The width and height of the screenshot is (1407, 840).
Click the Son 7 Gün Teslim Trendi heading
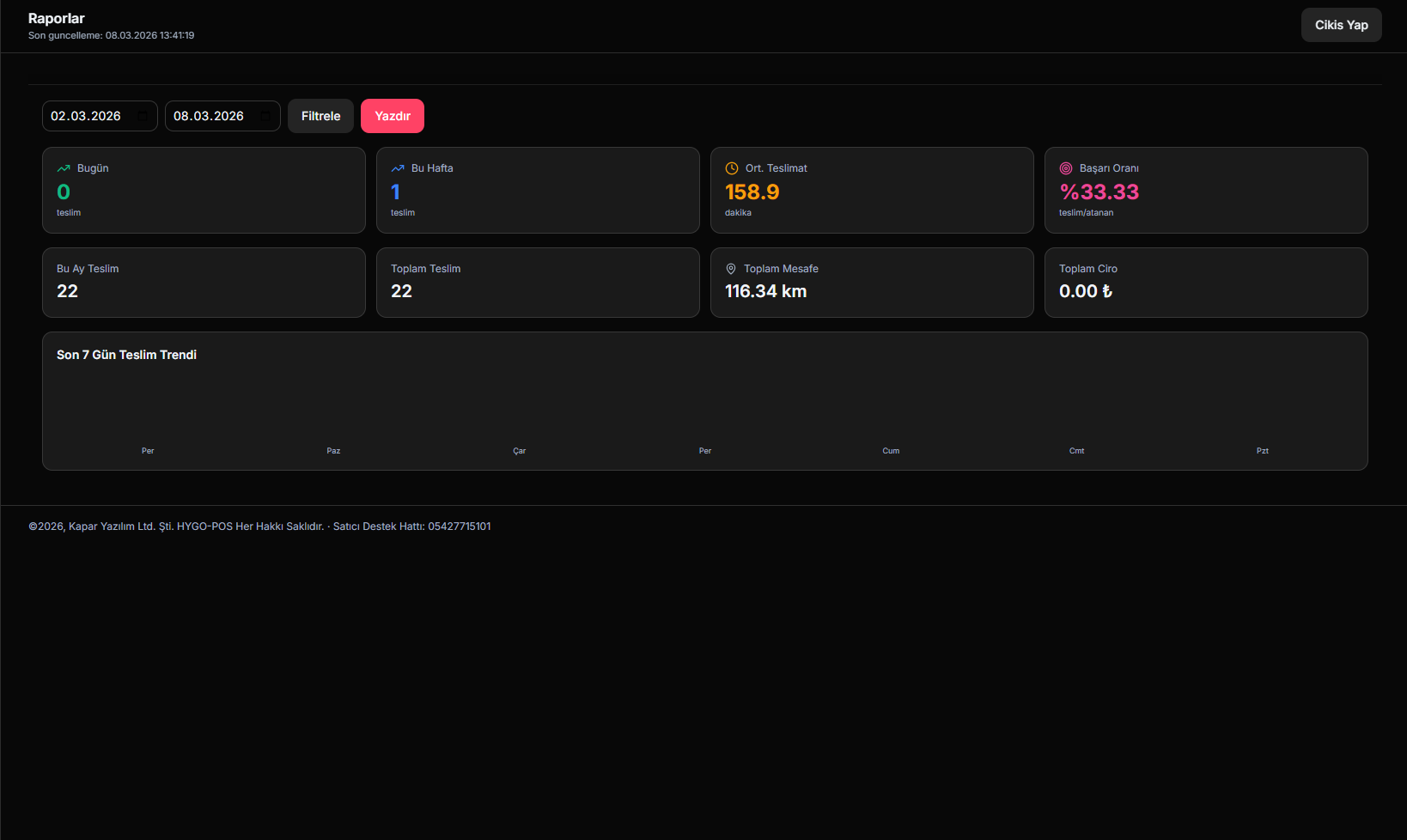[x=127, y=355]
